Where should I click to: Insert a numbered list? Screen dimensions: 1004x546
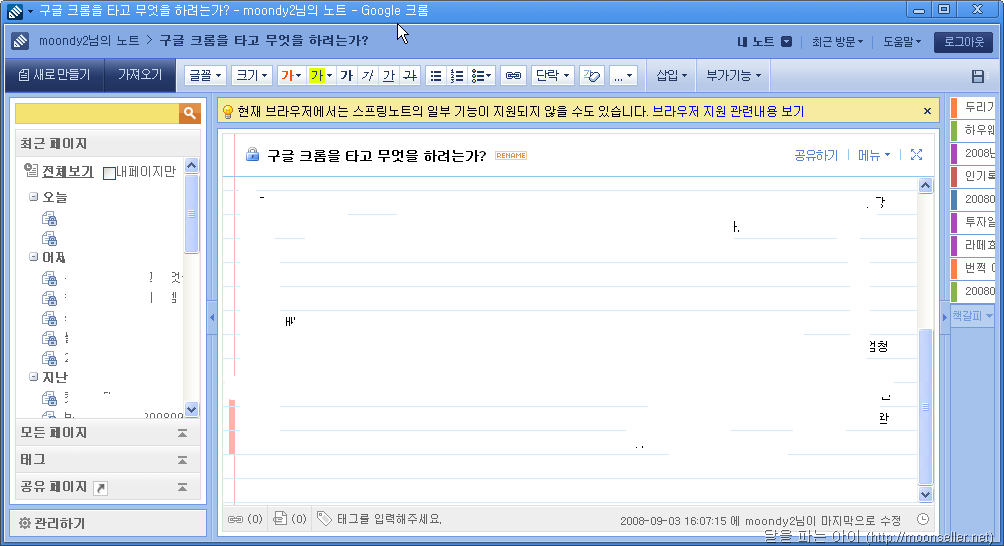pos(457,76)
